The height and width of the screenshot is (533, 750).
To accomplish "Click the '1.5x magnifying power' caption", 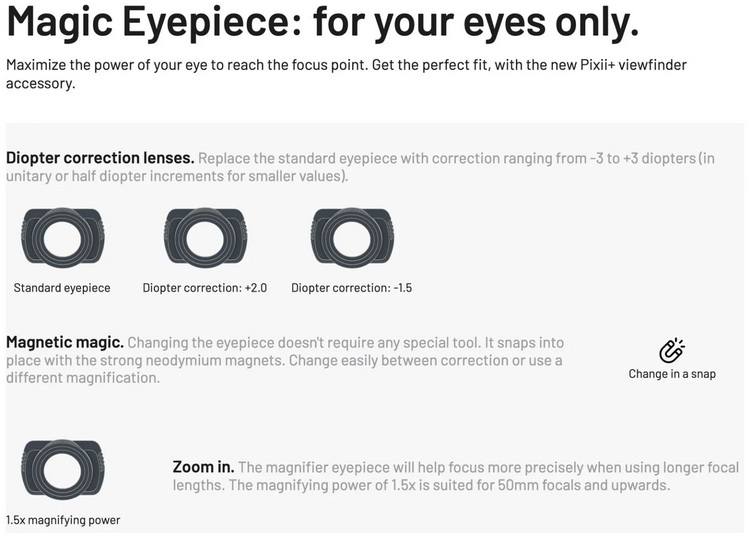I will click(x=63, y=520).
